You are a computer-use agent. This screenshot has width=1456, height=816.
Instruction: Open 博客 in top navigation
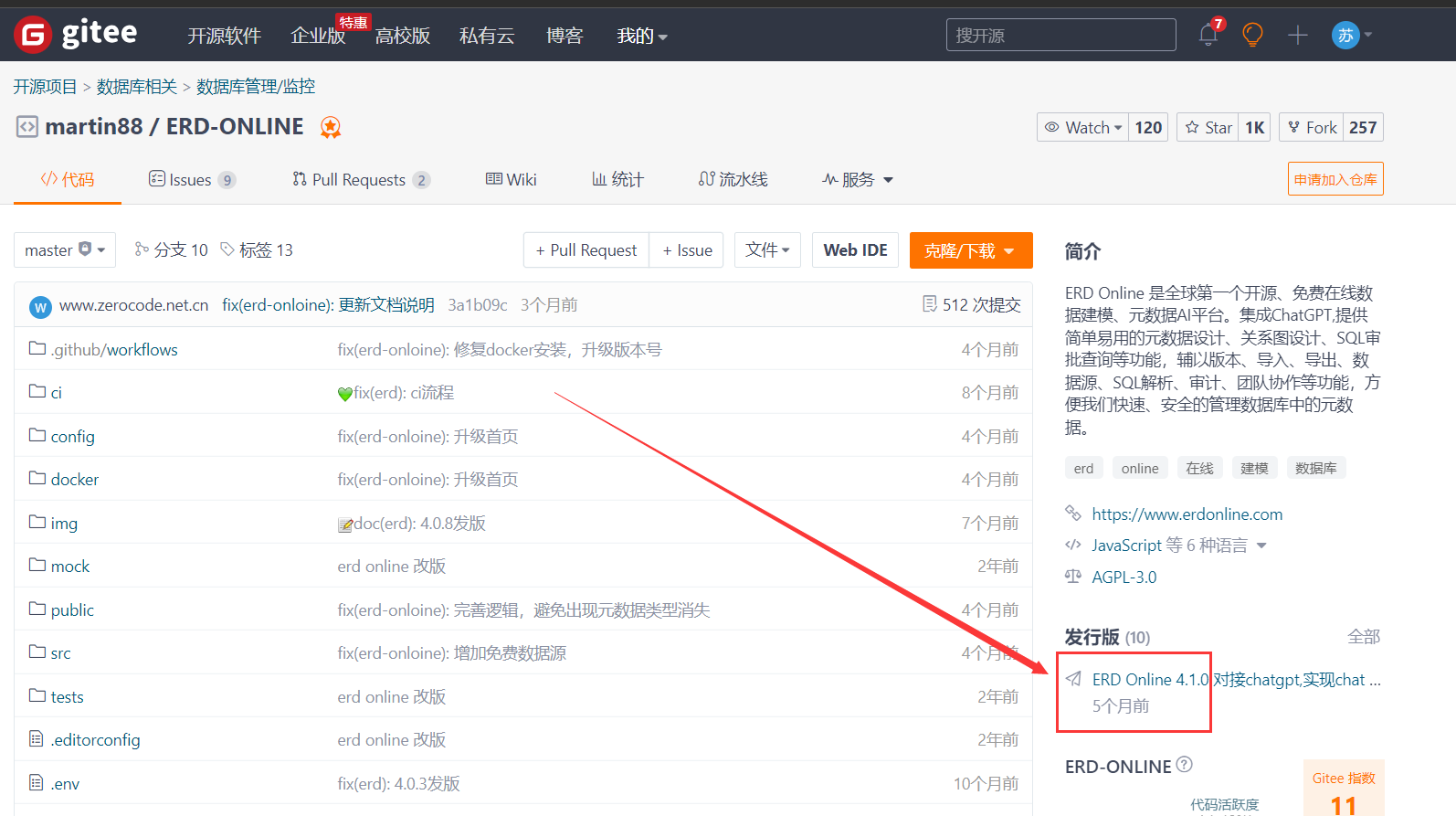564,36
